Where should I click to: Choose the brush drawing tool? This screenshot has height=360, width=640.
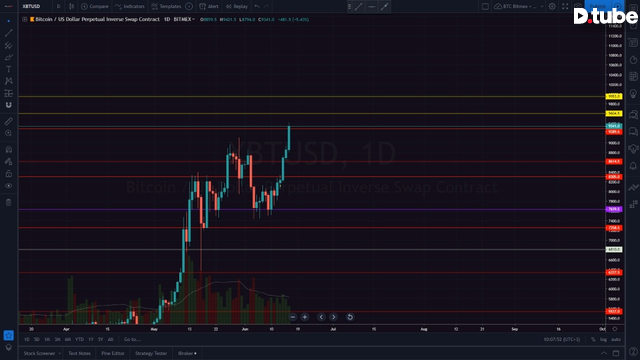(9, 58)
